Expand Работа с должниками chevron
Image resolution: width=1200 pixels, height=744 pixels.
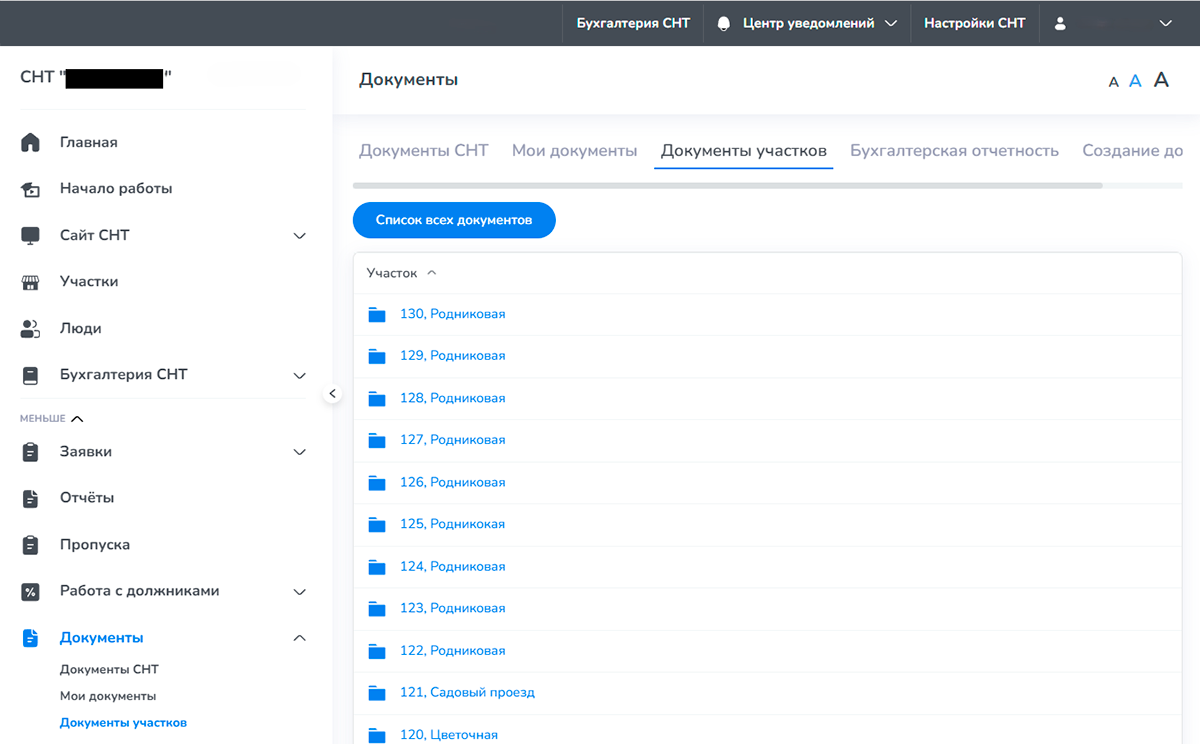[299, 592]
